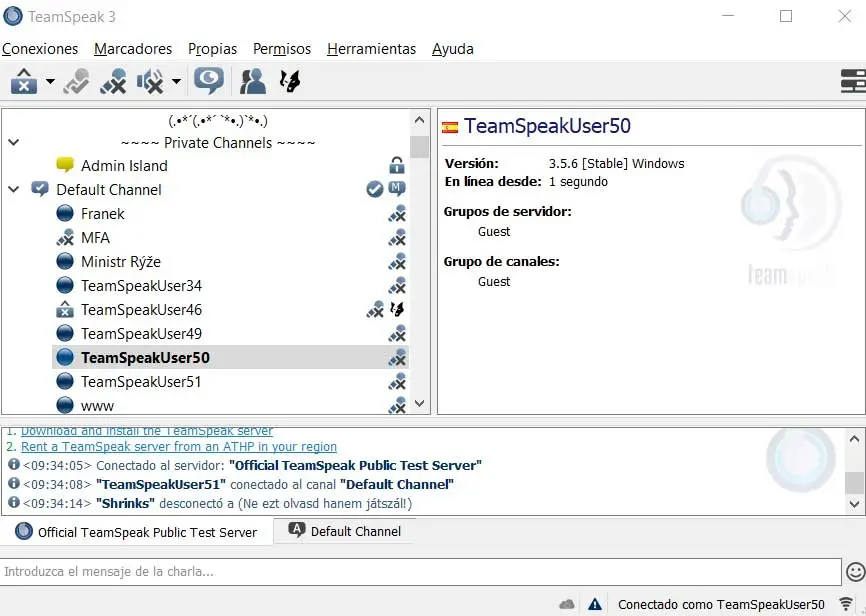
Task: Click TeamSpeakUser34's muted microphone icon
Action: coord(397,286)
